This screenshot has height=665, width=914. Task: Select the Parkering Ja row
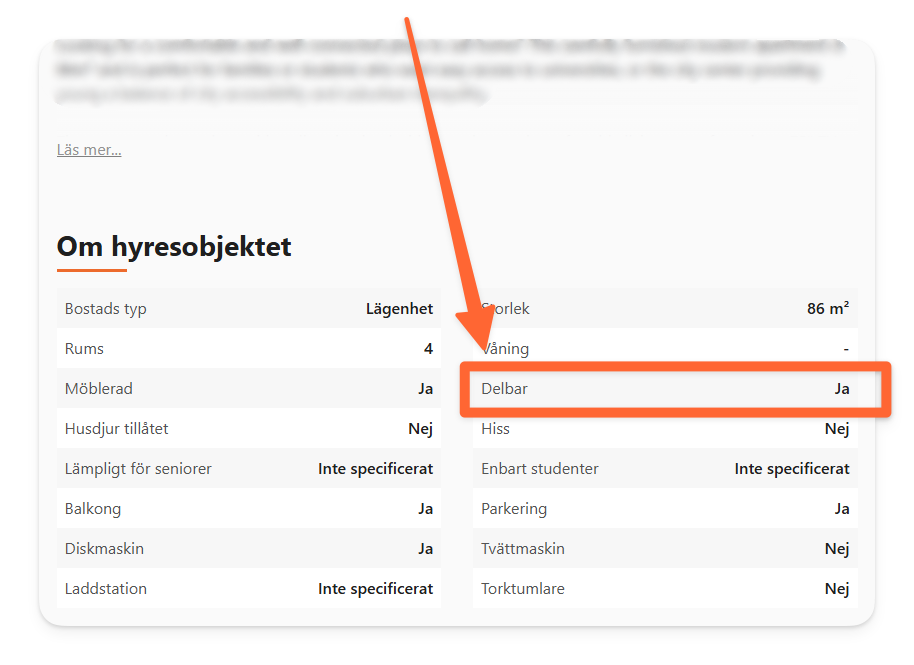(665, 509)
